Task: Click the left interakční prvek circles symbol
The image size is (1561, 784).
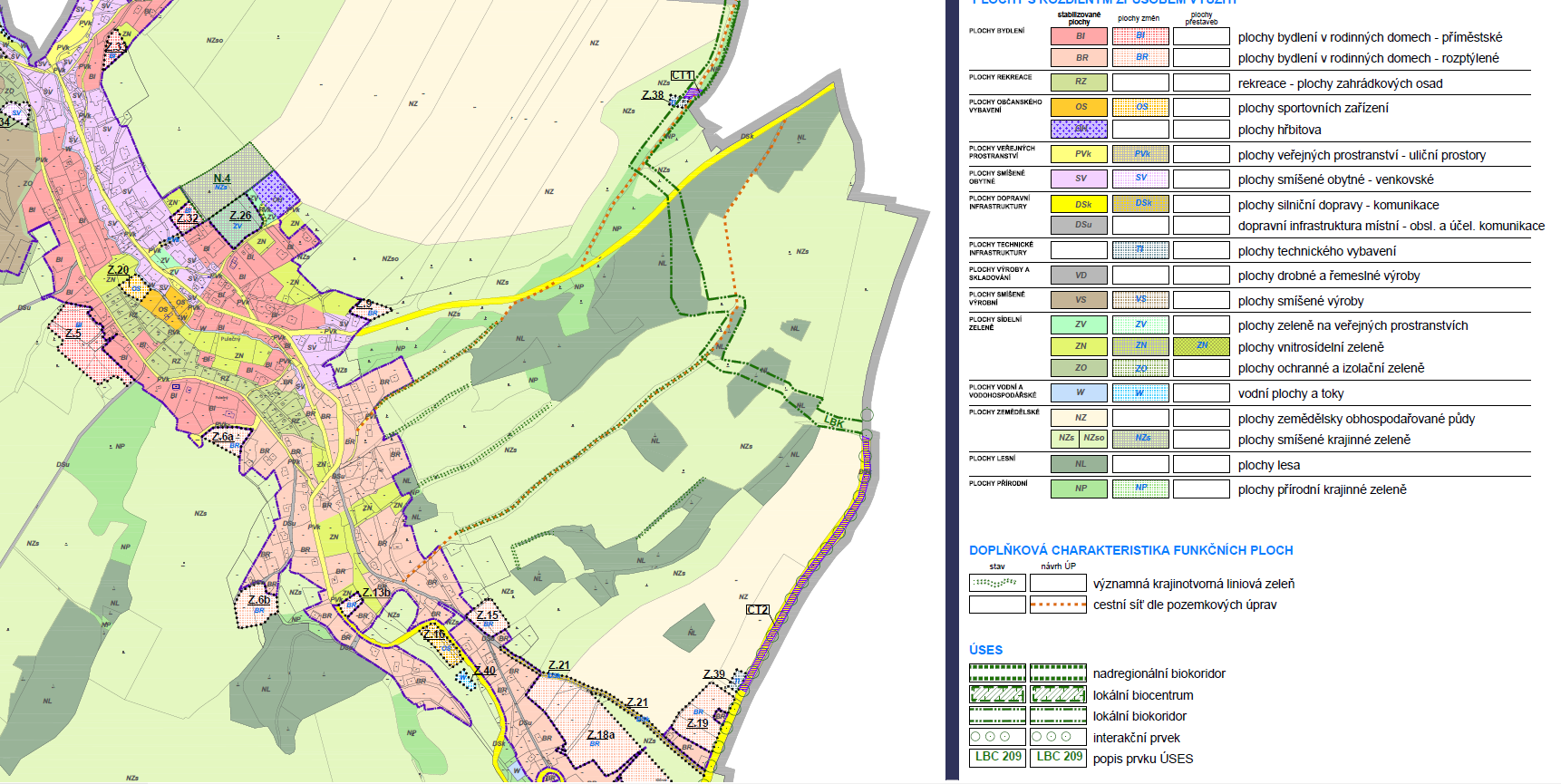Action: point(997,737)
